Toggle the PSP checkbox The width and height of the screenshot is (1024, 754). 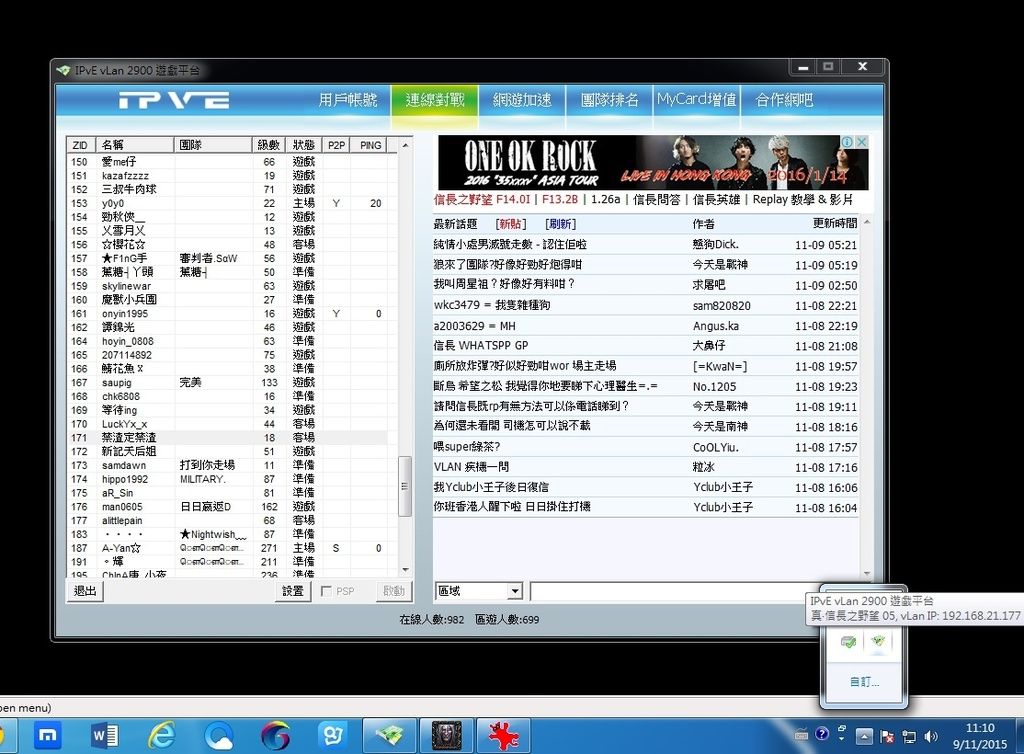pos(326,591)
